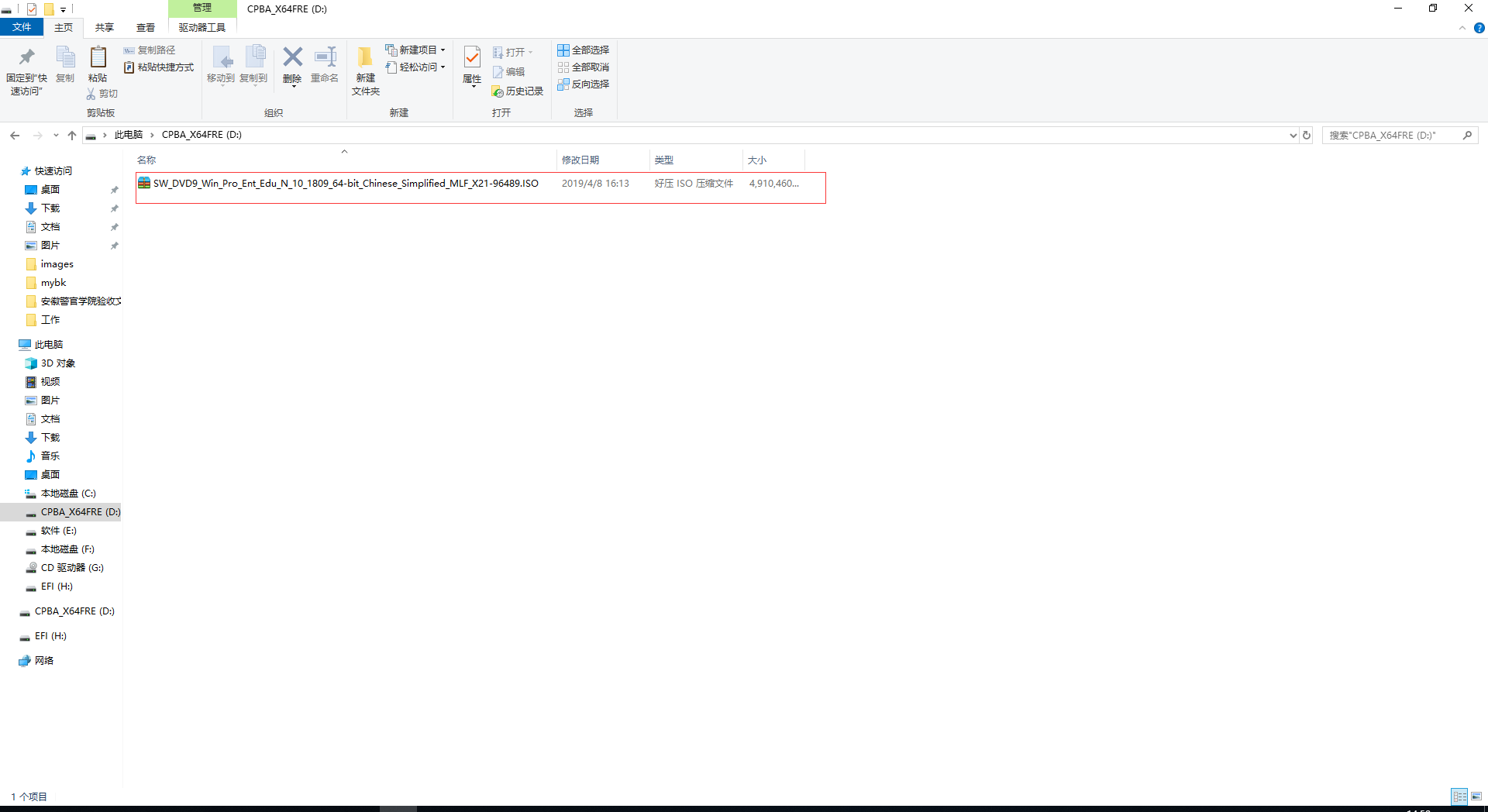Click the New Folder (新建文件夹) icon
The image size is (1488, 812).
[365, 58]
